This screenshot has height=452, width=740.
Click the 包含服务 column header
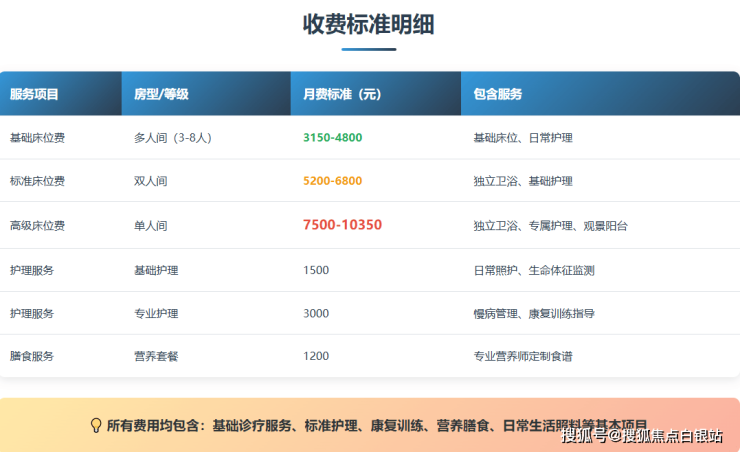coord(497,95)
